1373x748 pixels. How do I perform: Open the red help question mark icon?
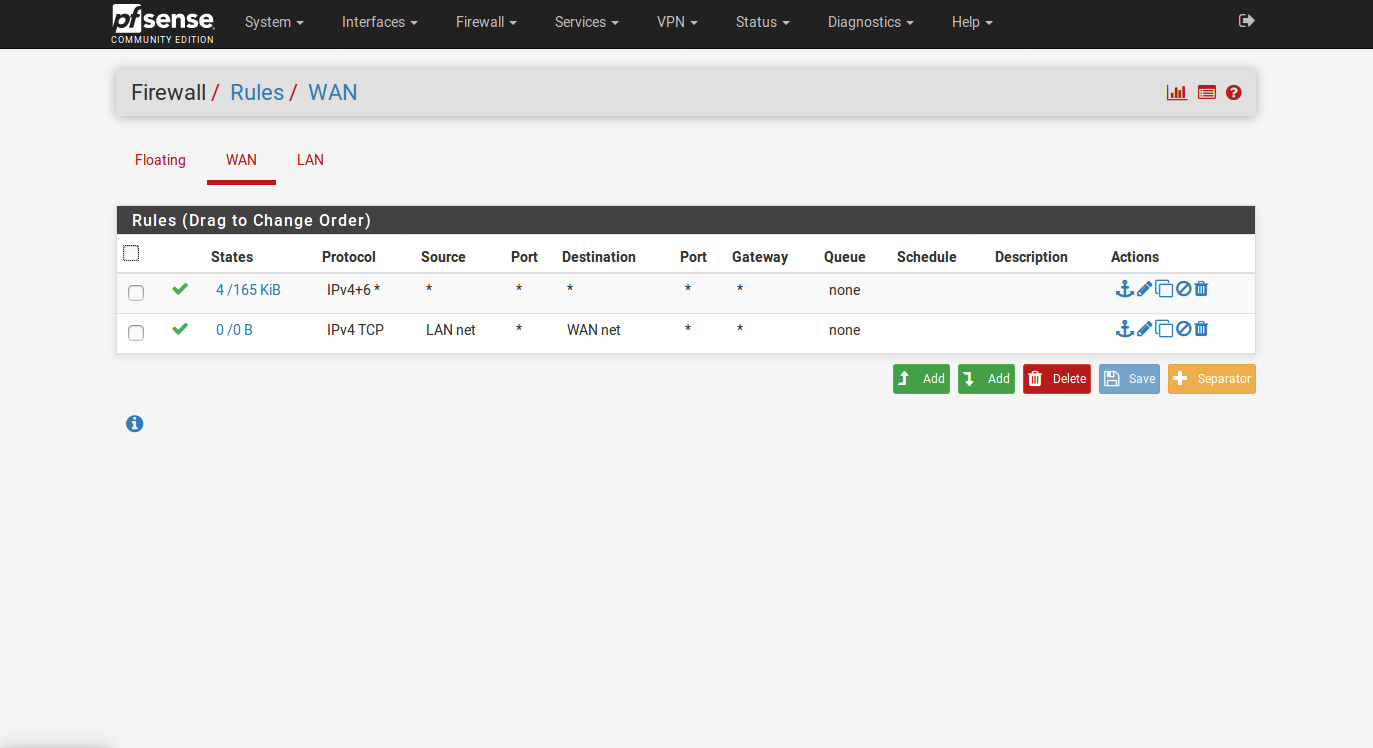(1234, 93)
